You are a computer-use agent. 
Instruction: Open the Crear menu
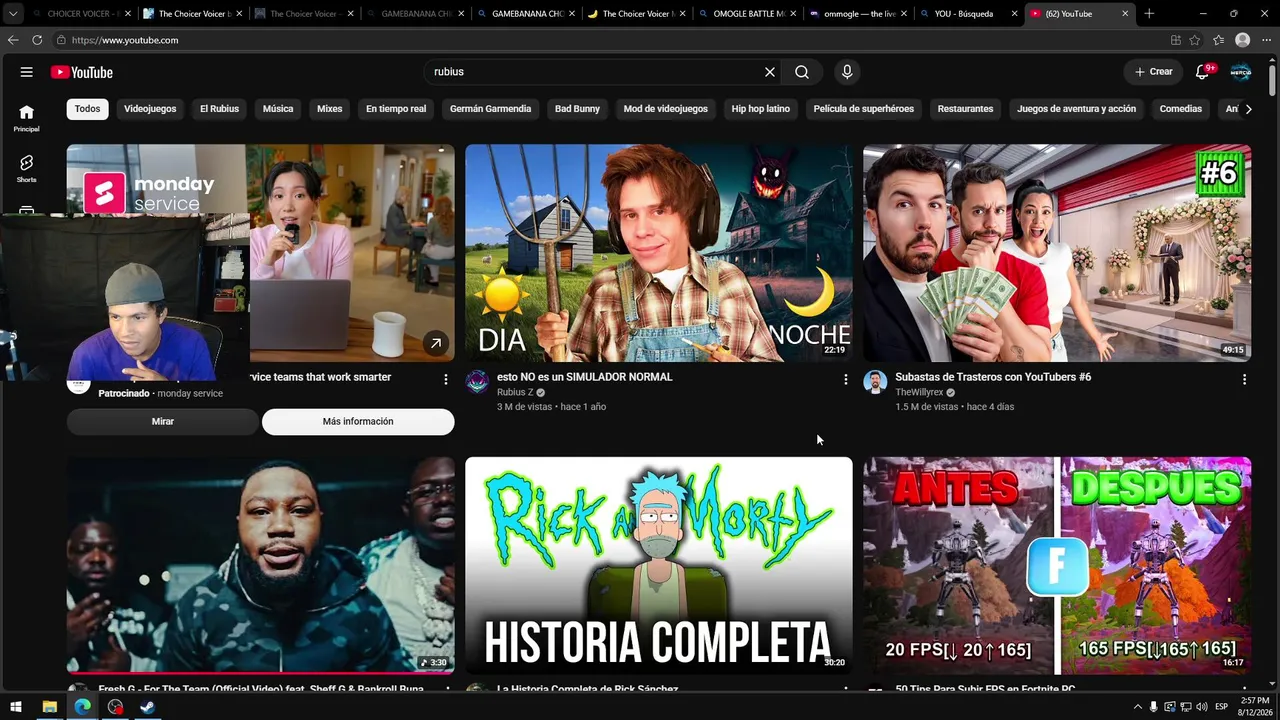pos(1153,72)
